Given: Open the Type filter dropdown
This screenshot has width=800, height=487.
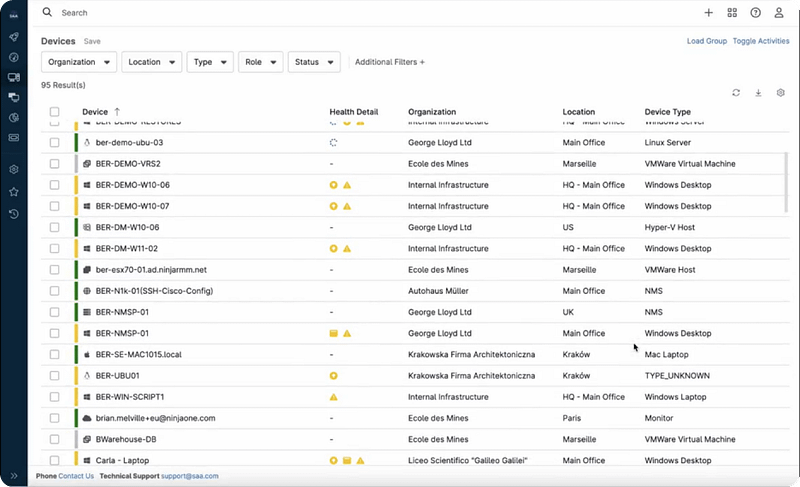Looking at the screenshot, I should 210,62.
